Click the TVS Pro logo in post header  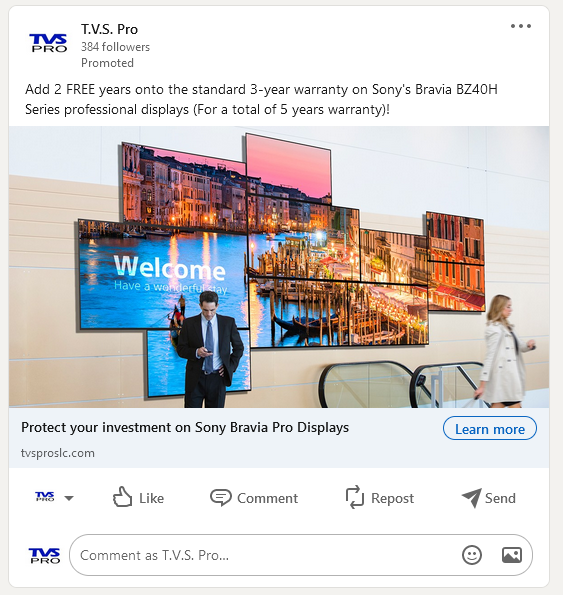tap(48, 42)
